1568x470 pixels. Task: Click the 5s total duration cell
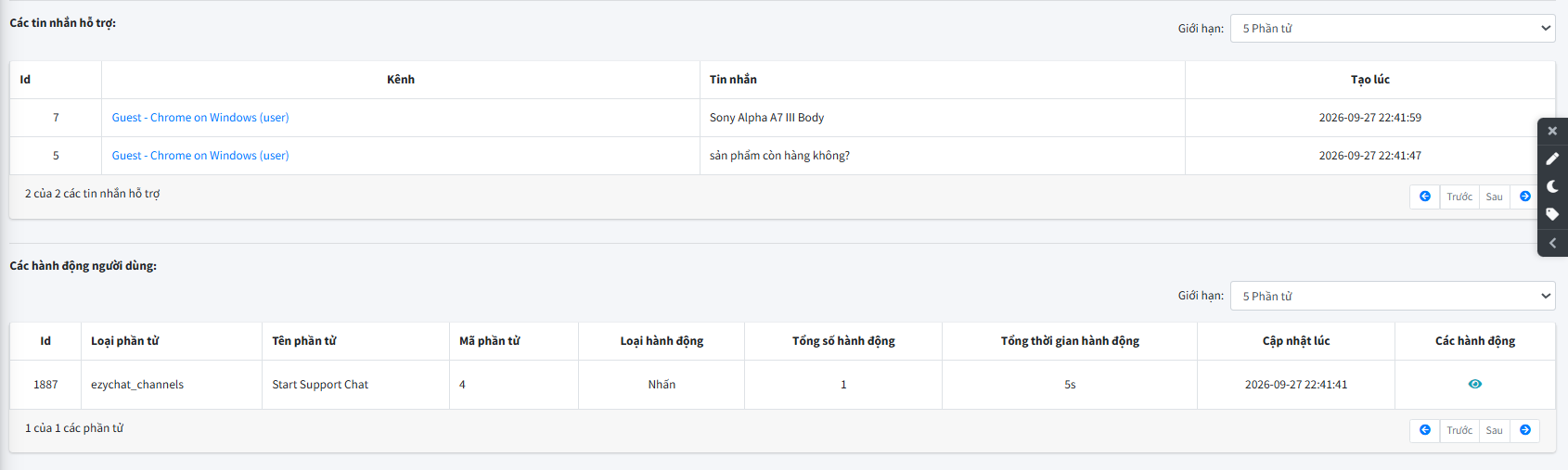tap(1070, 385)
